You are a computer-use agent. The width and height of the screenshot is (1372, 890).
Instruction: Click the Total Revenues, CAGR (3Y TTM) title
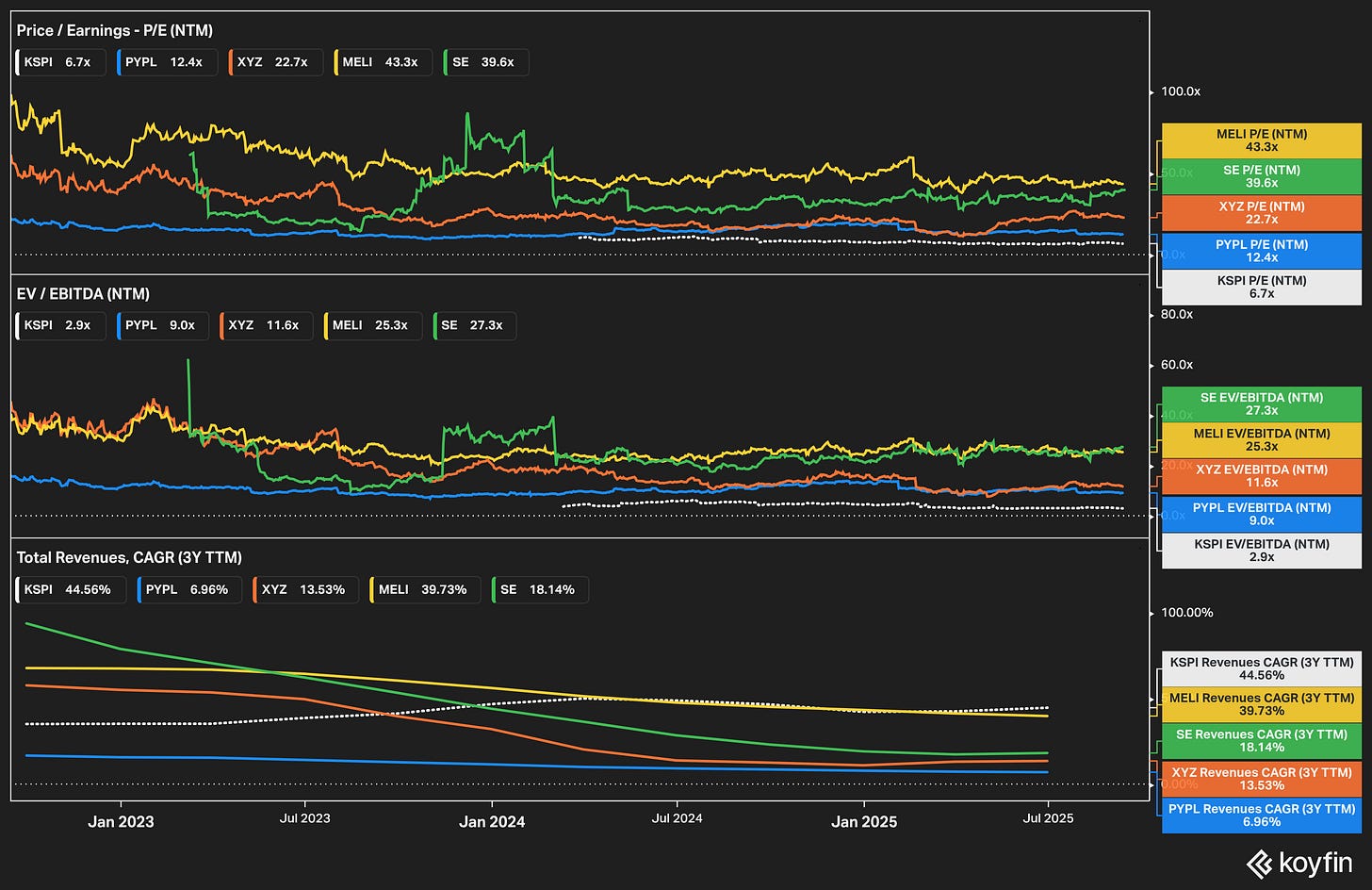(x=129, y=557)
